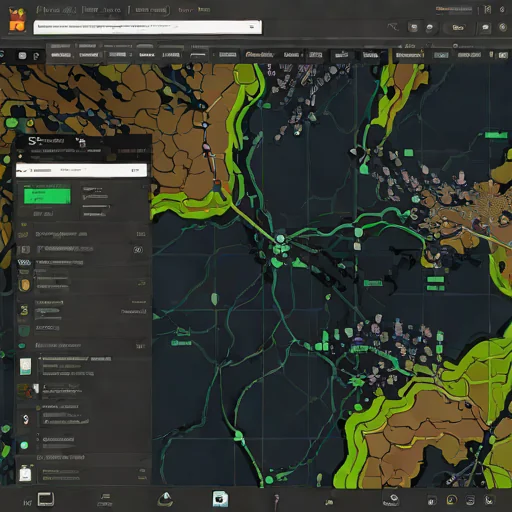This screenshot has height=512, width=512.
Task: Select the cursor arrow tool in top-right toolbar
Action: click(x=393, y=27)
